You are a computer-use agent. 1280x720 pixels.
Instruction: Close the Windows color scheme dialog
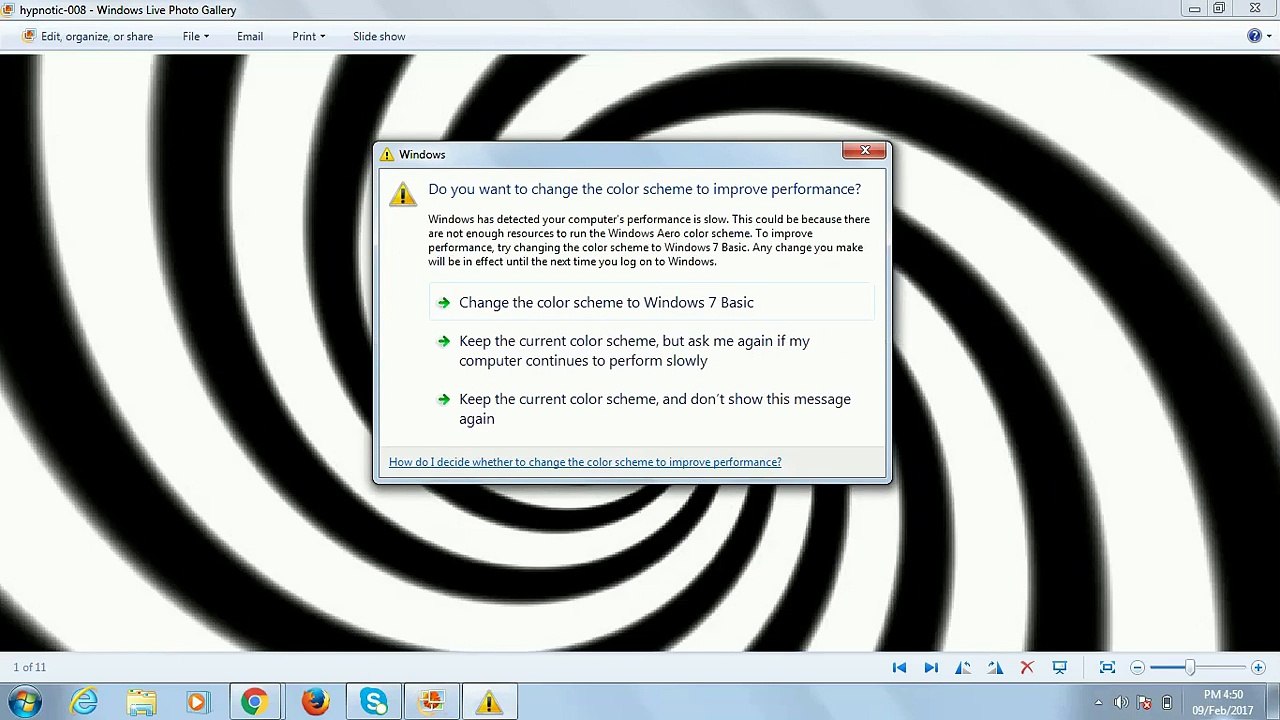point(864,151)
